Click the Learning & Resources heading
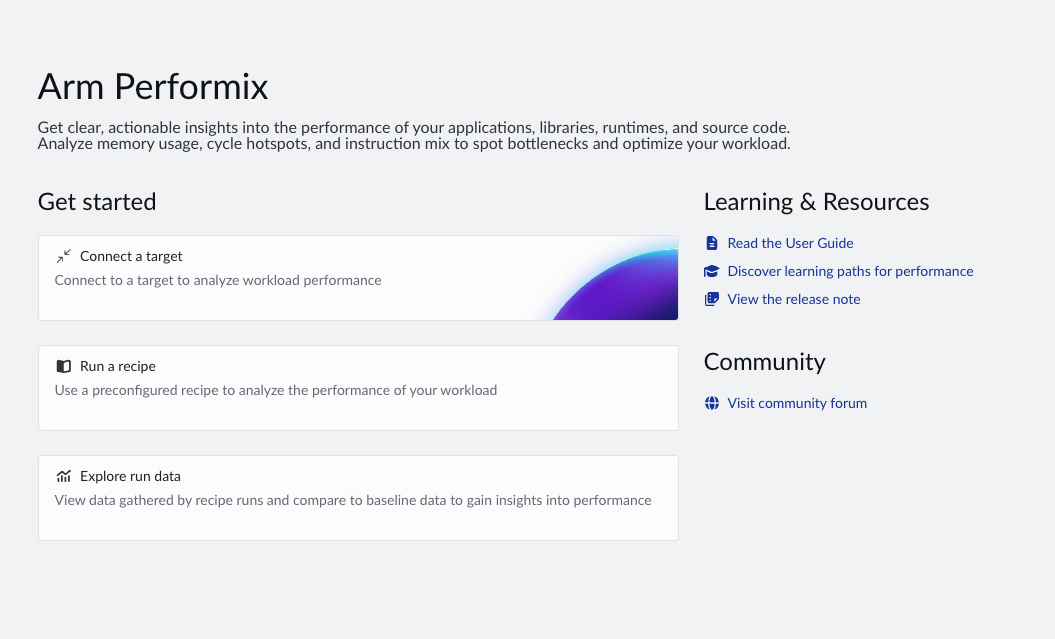The height and width of the screenshot is (639, 1055). [x=816, y=202]
